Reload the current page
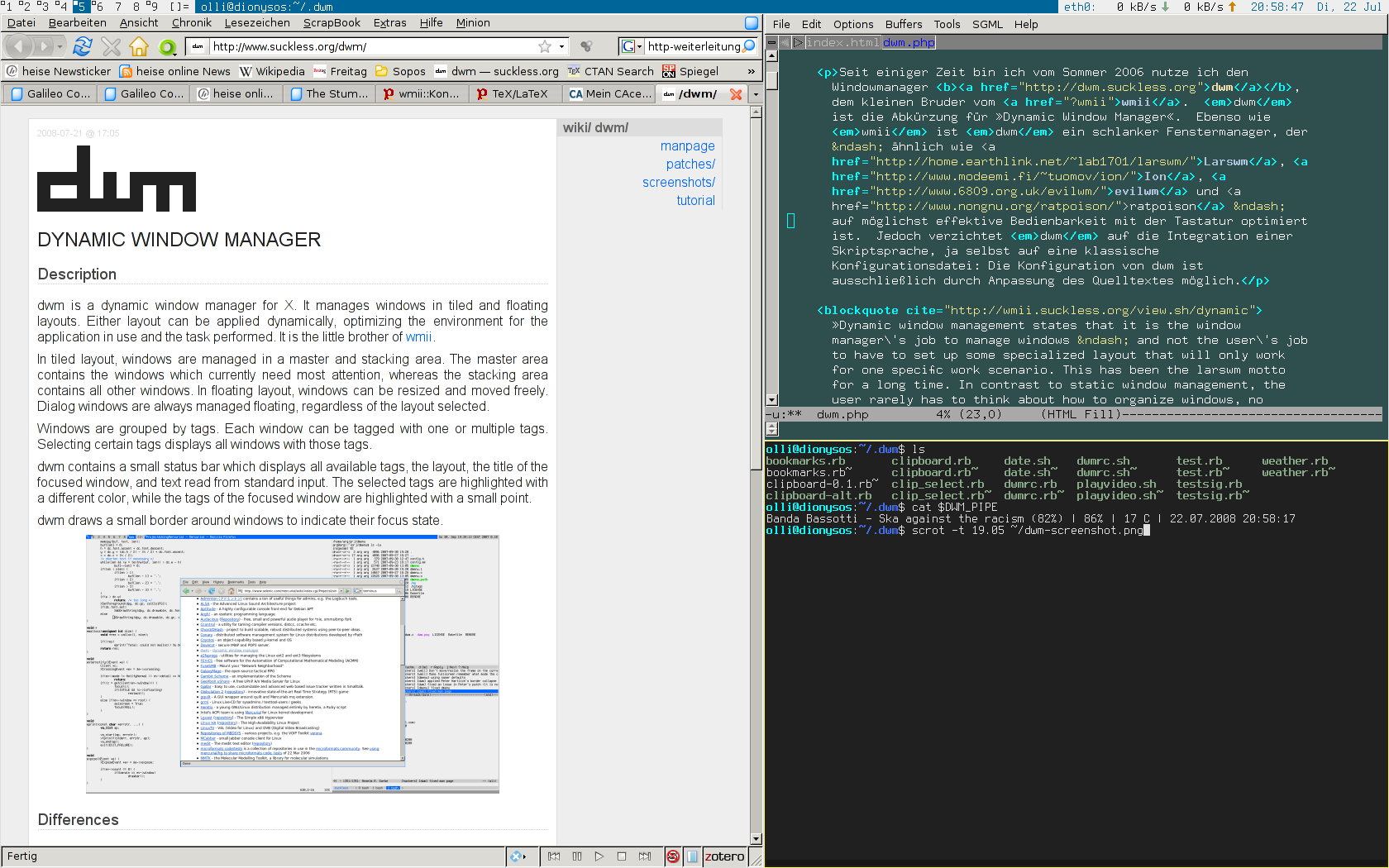The image size is (1389, 868). [x=83, y=47]
